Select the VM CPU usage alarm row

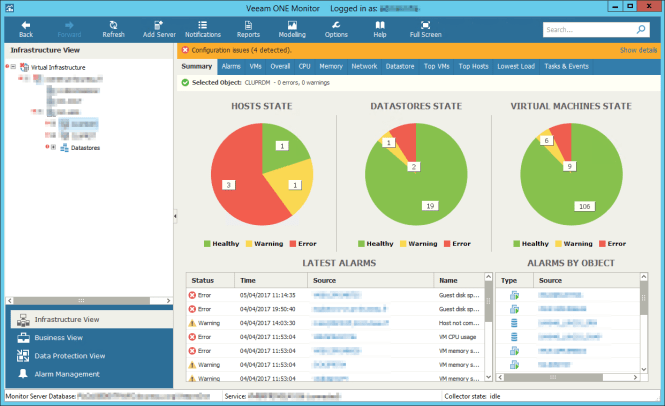click(x=335, y=337)
